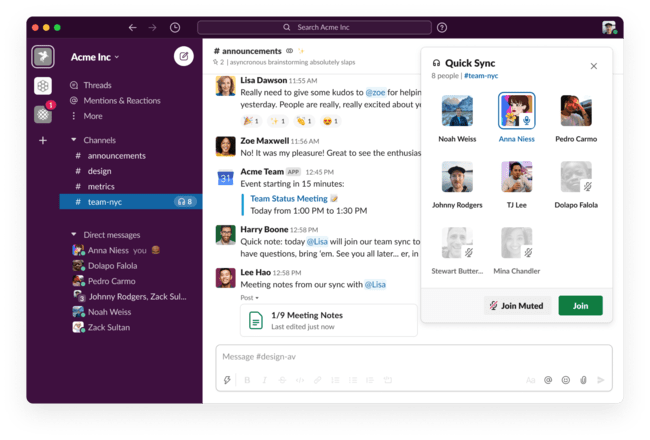This screenshot has height=440, width=650.
Task: Mention someone with the @ icon
Action: pos(548,380)
